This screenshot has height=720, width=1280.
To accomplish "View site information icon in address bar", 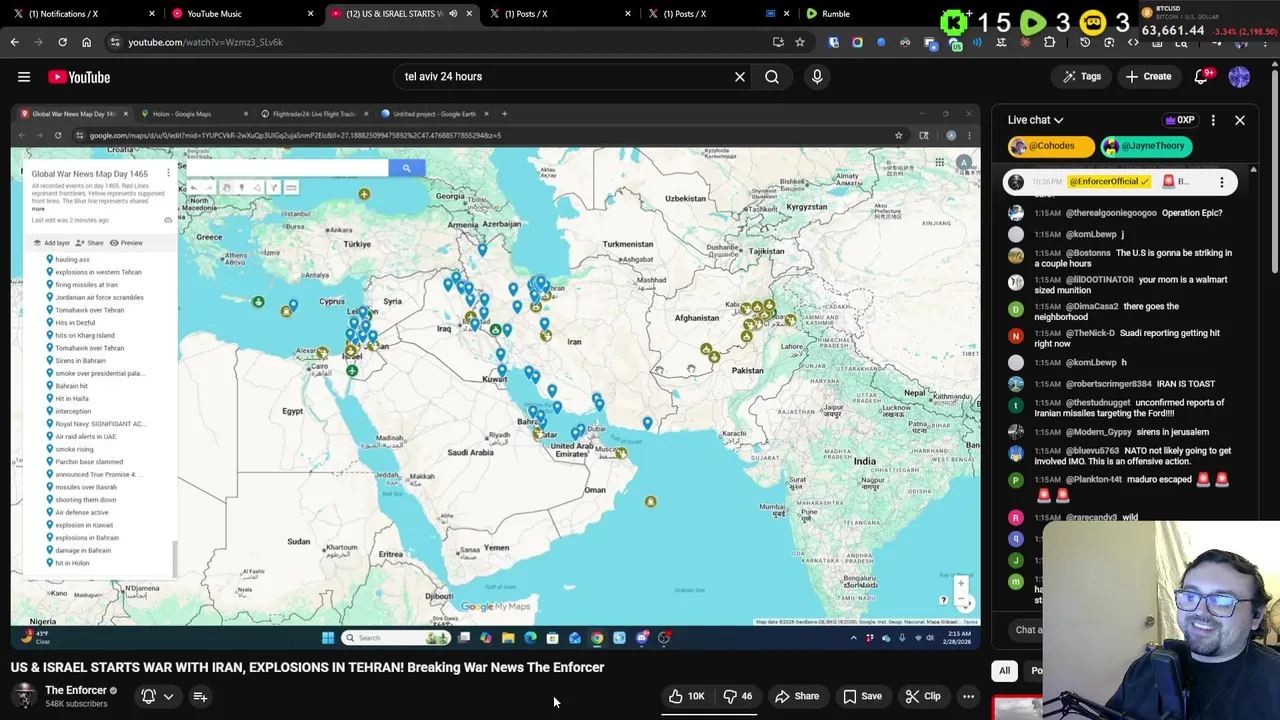I will 115,42.
